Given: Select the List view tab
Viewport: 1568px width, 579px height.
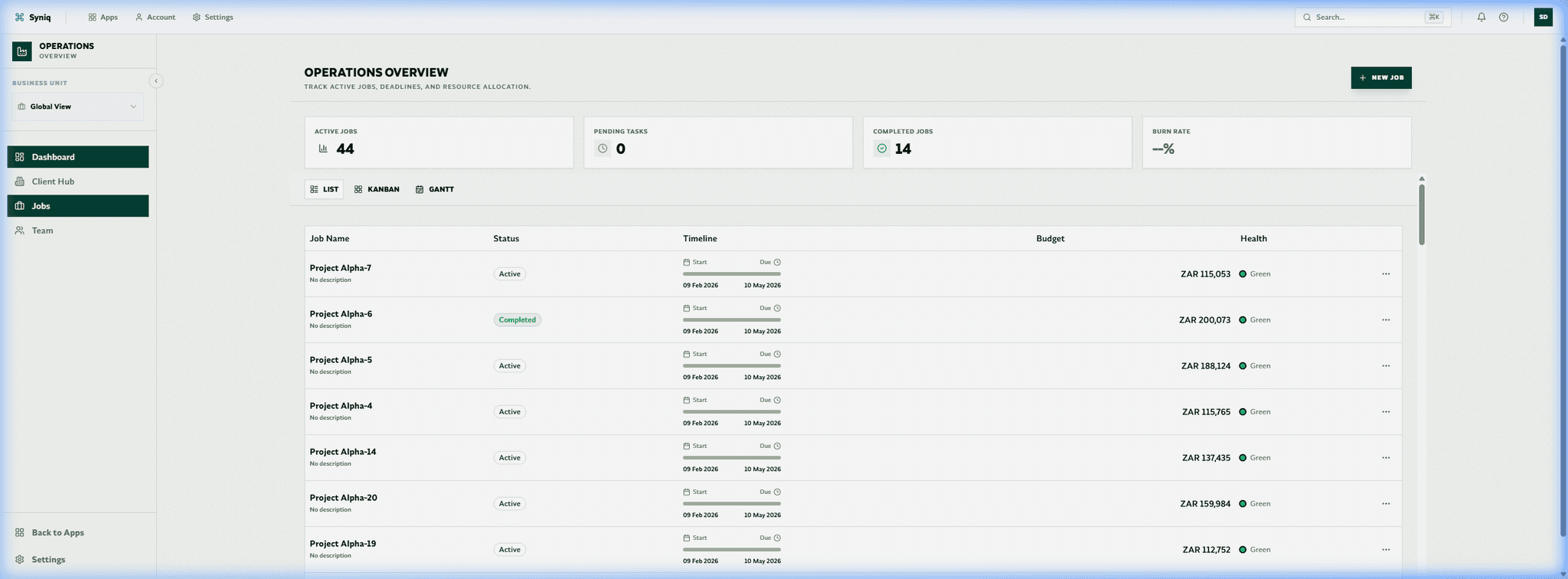Looking at the screenshot, I should (x=324, y=189).
